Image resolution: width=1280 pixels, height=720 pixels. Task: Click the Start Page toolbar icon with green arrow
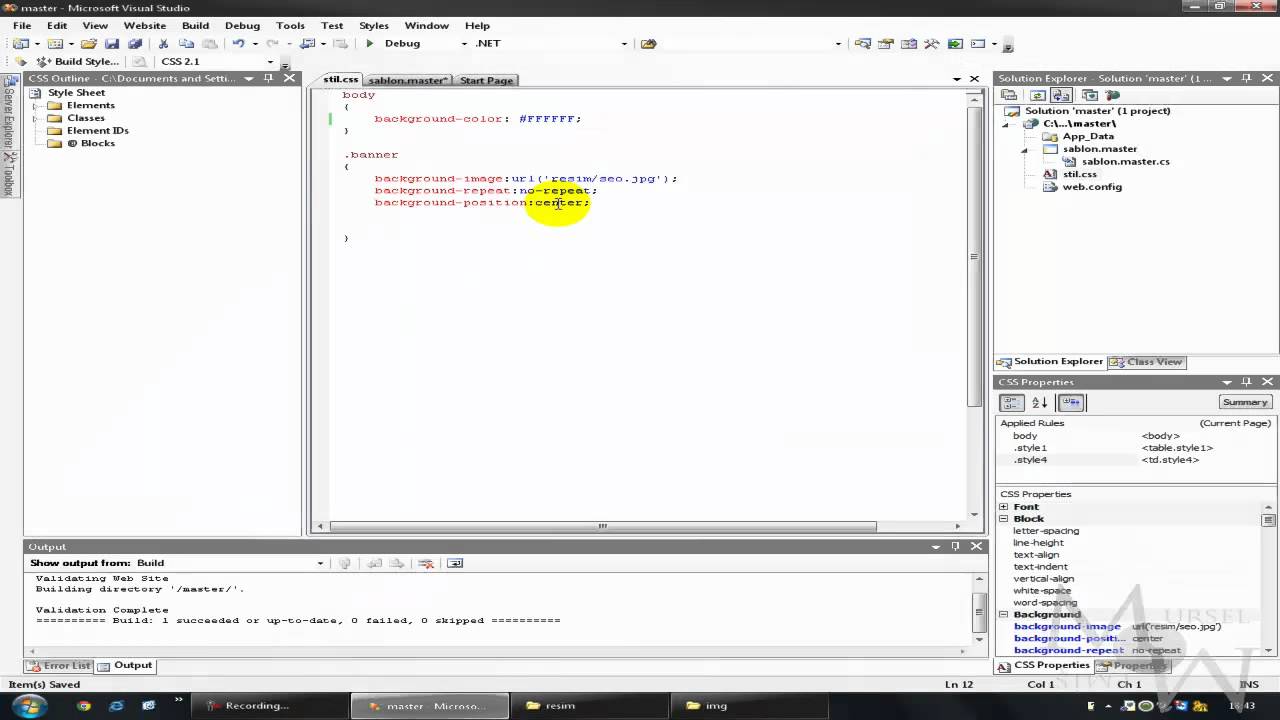(954, 43)
